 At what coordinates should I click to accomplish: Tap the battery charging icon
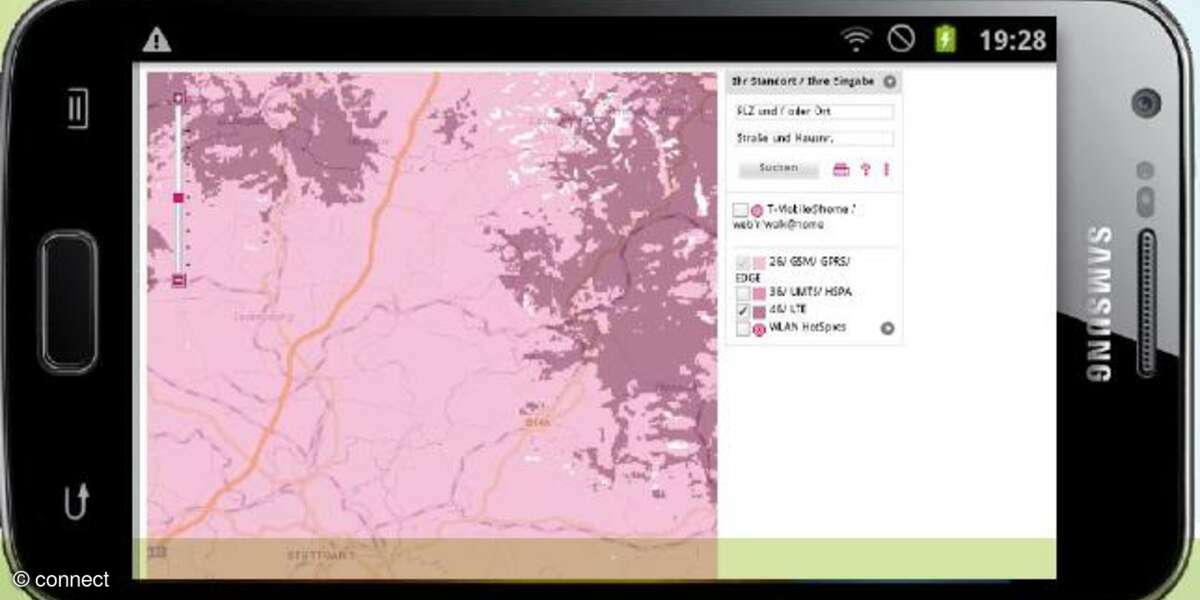click(945, 40)
